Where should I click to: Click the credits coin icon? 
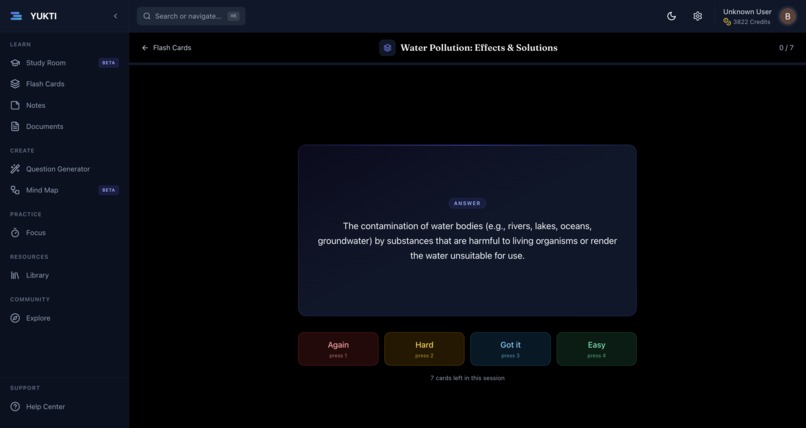(727, 22)
